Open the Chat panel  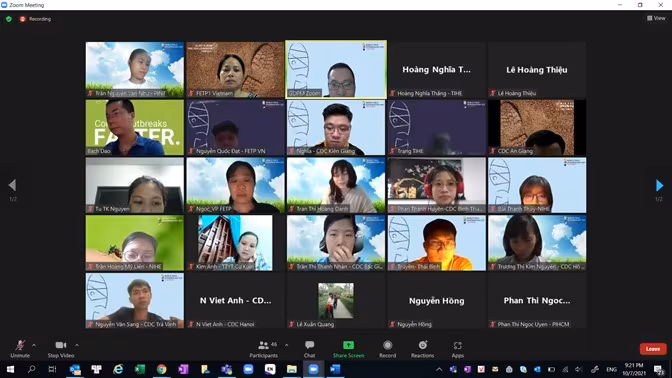pos(309,349)
